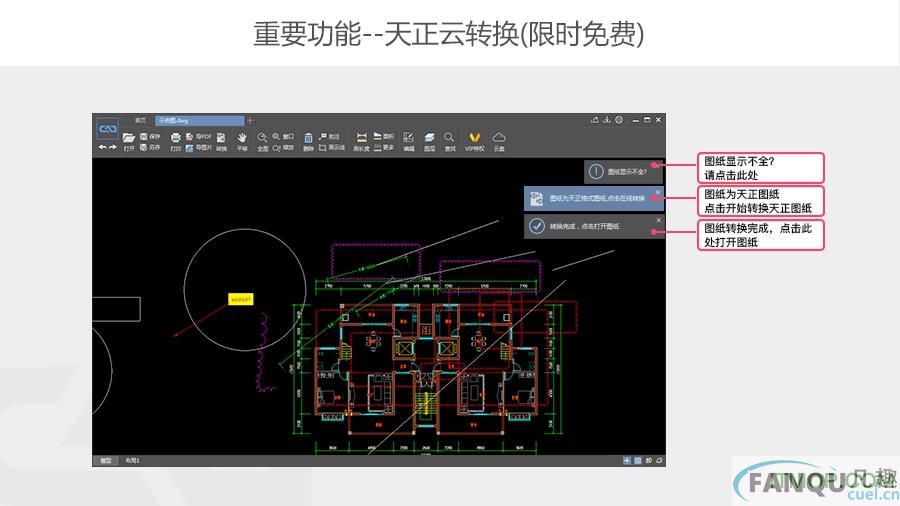
Task: Click last status bar icon bottom right
Action: [x=660, y=461]
